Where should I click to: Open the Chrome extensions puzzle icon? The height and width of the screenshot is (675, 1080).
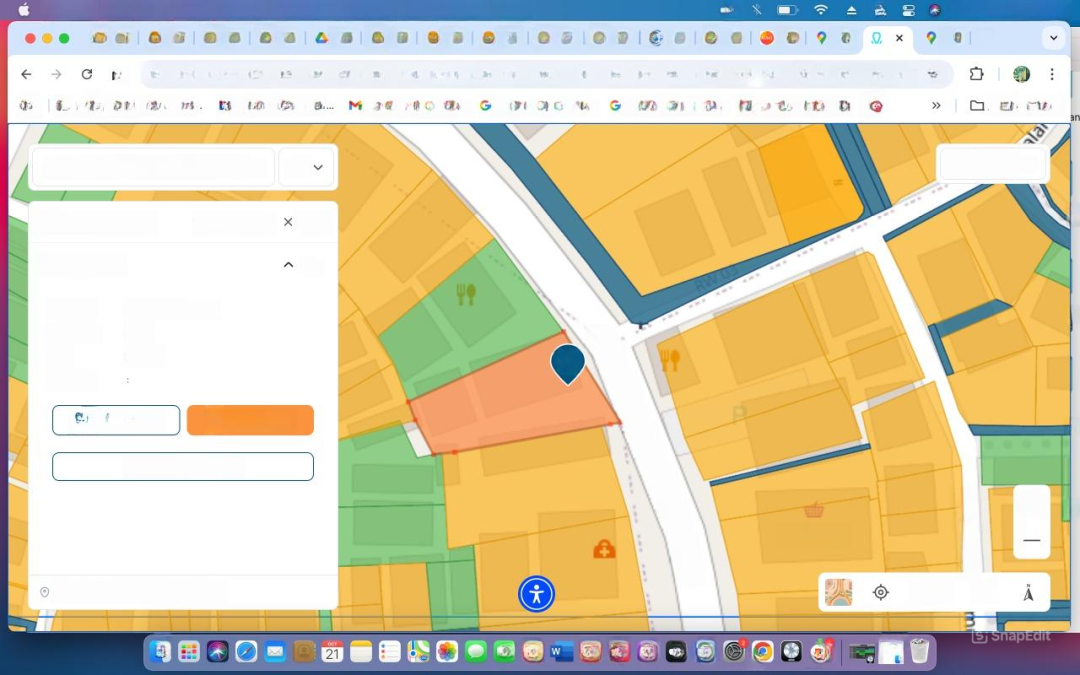pyautogui.click(x=976, y=74)
